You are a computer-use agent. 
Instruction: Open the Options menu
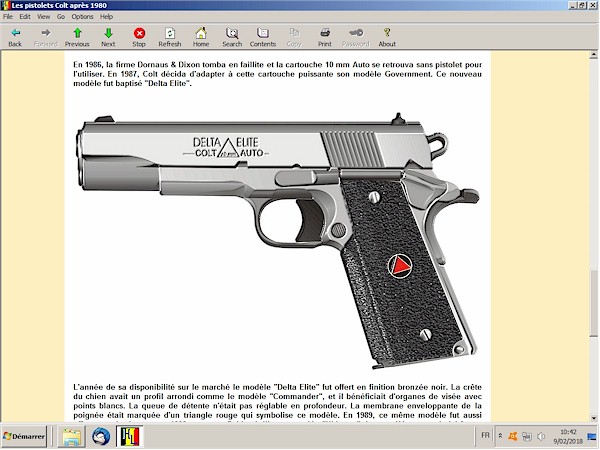82,17
